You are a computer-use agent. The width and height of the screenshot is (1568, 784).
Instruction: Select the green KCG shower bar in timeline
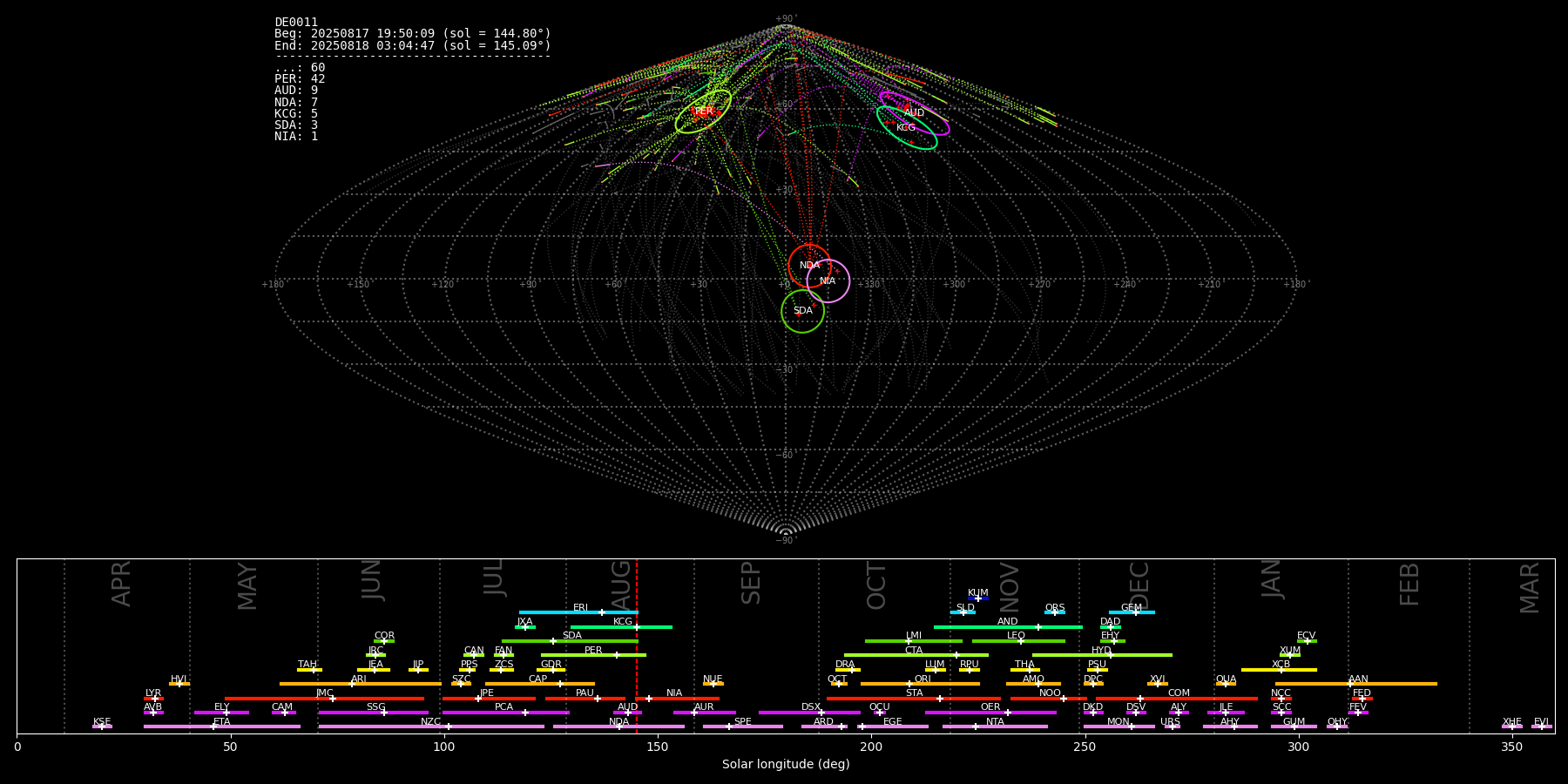click(x=621, y=626)
